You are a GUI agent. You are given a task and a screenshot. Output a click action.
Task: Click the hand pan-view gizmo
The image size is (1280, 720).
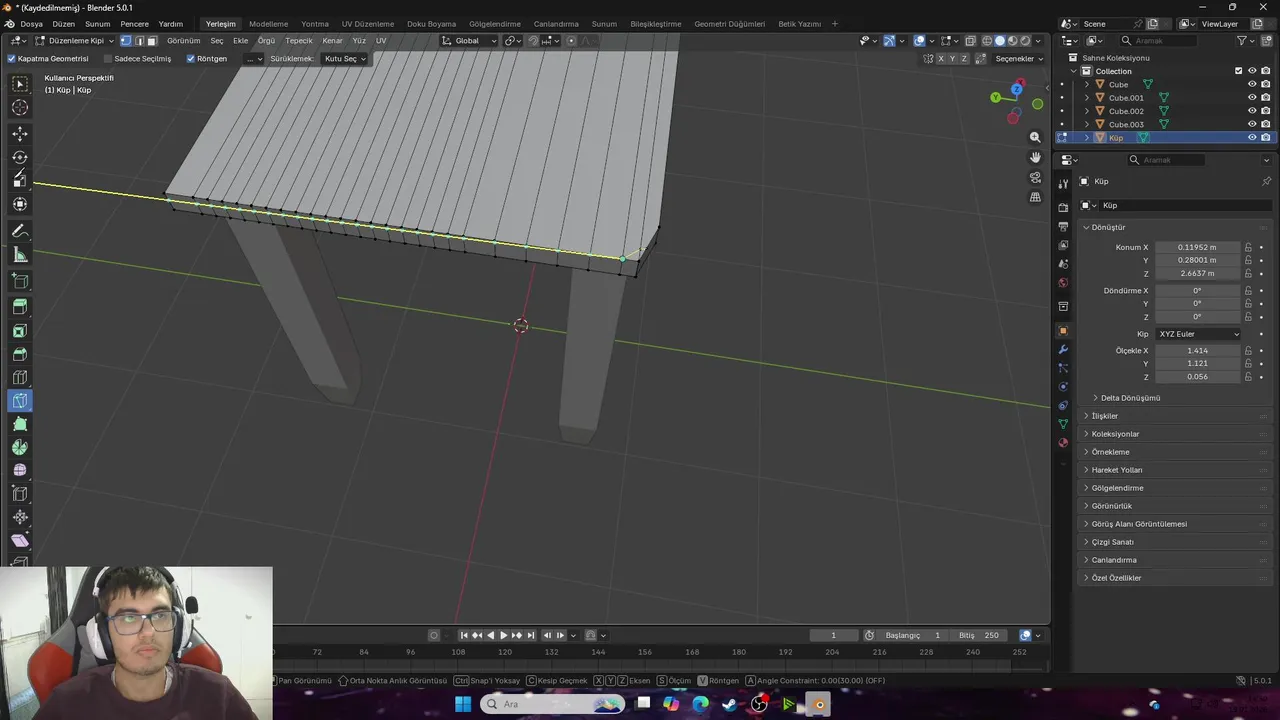(1035, 157)
